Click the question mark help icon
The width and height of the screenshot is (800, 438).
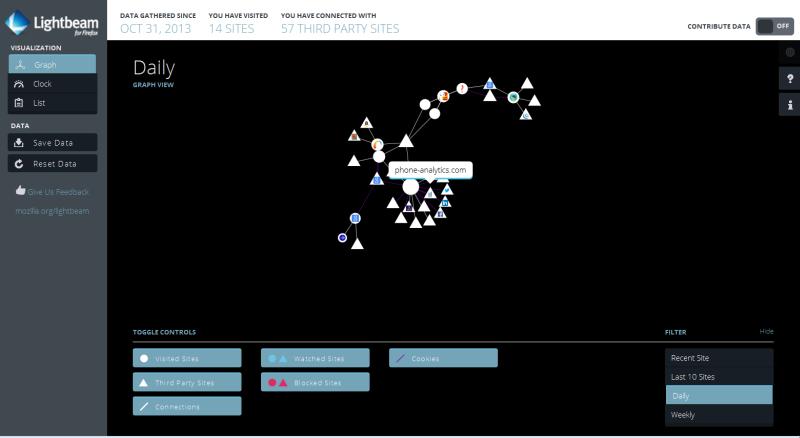pos(789,78)
